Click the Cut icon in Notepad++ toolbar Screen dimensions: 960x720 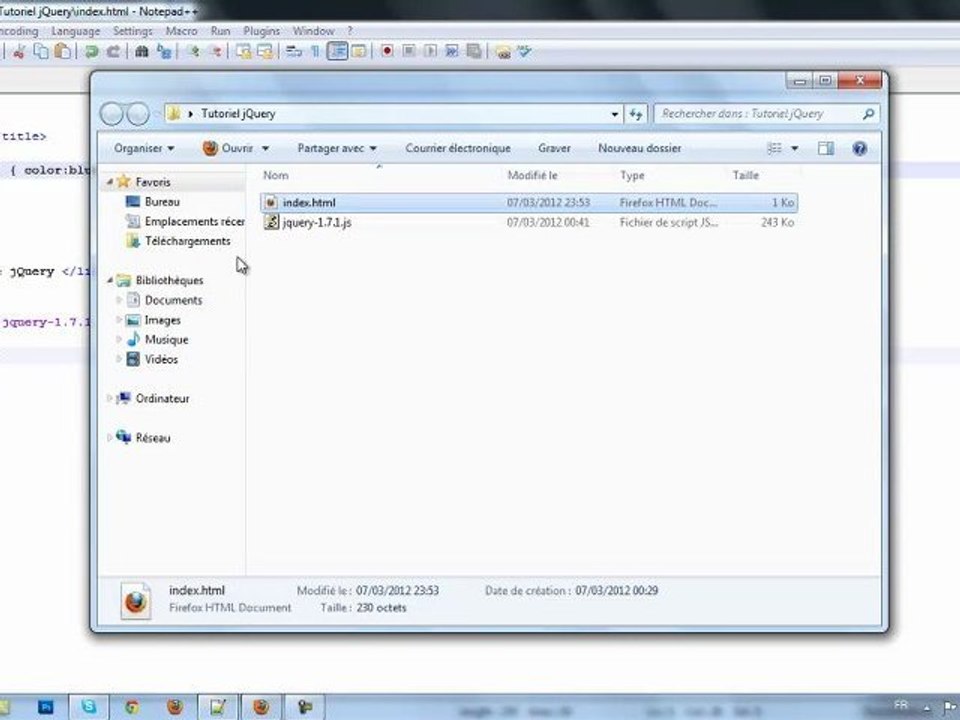[x=19, y=51]
